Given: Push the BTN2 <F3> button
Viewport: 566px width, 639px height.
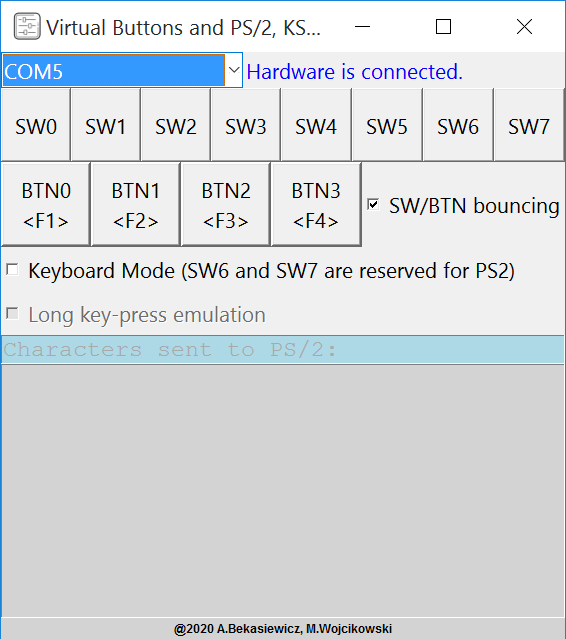Looking at the screenshot, I should (226, 205).
